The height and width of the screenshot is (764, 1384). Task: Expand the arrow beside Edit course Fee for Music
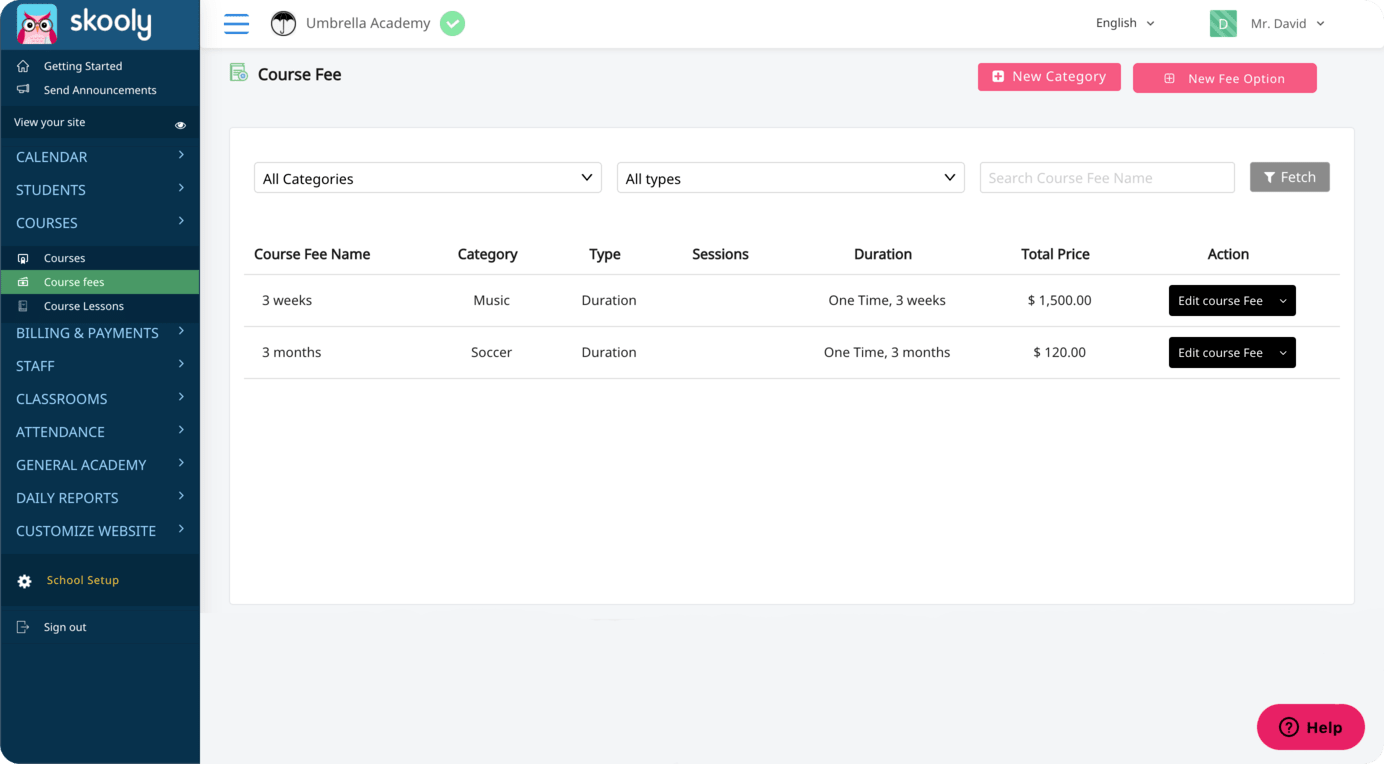[1283, 301]
